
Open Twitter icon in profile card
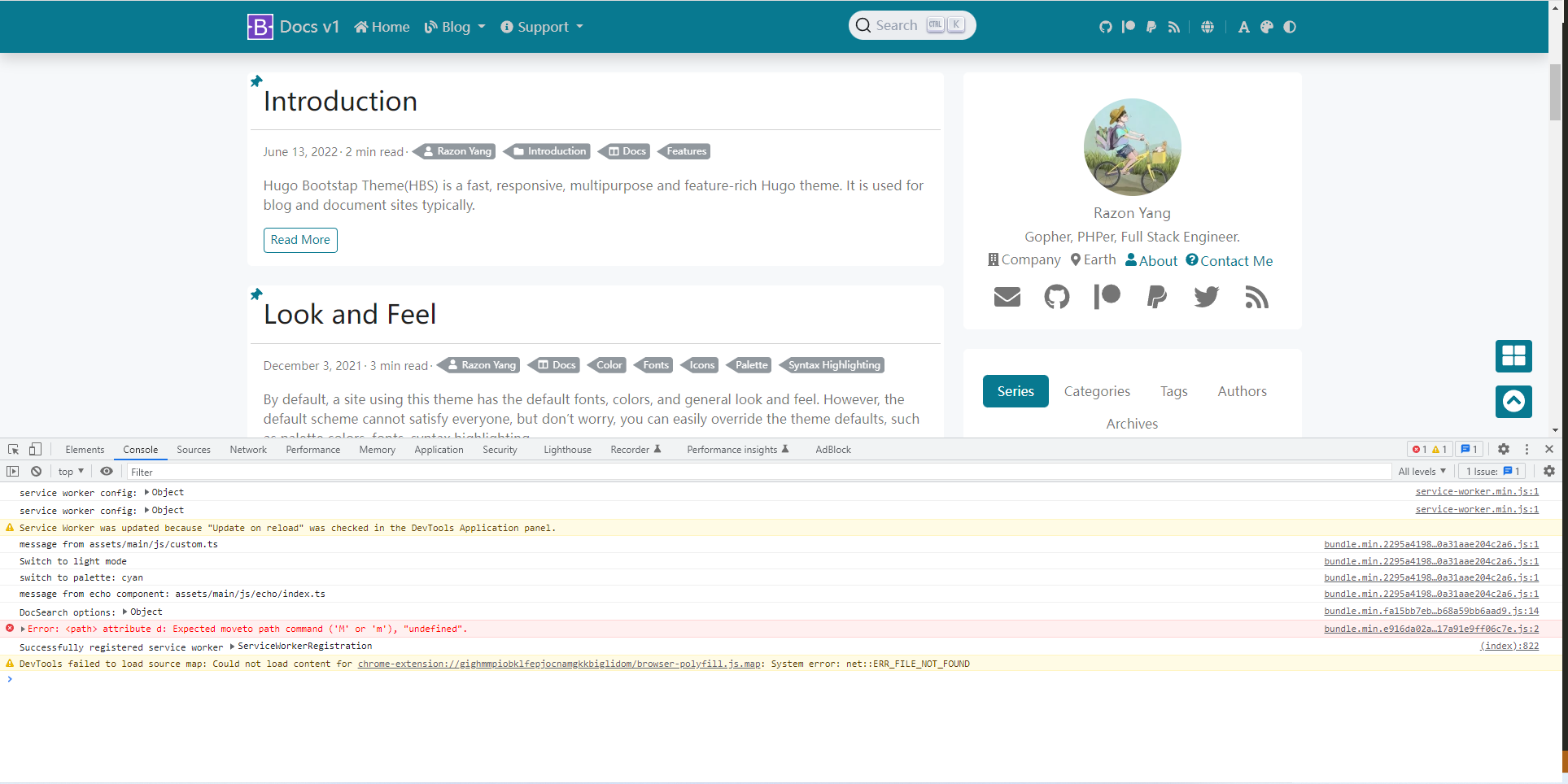[x=1207, y=297]
